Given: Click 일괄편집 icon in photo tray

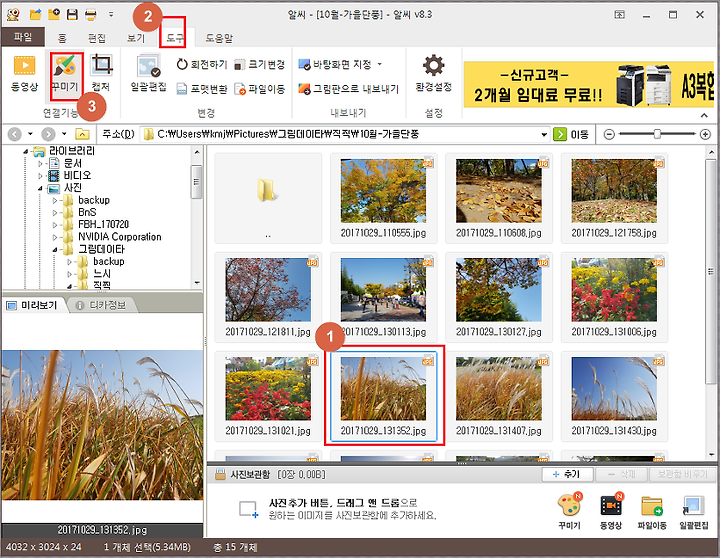Looking at the screenshot, I should coord(693,511).
